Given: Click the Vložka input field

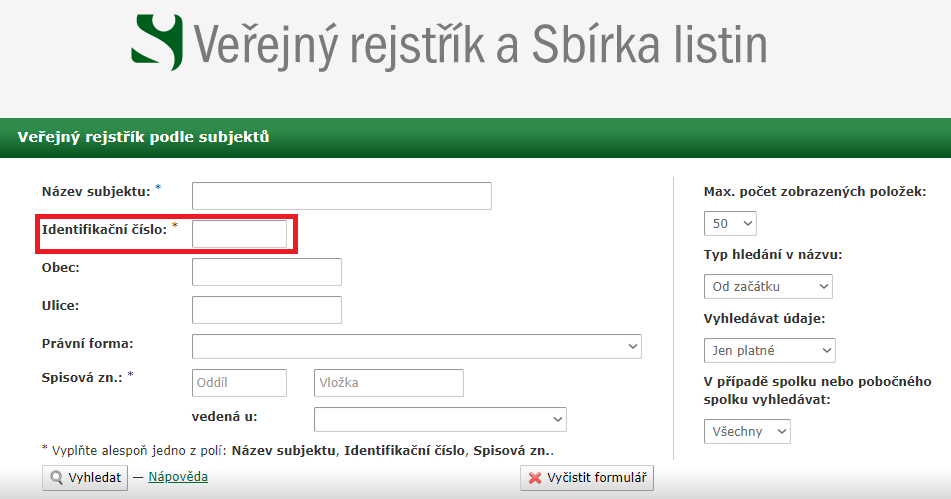Looking at the screenshot, I should tap(388, 383).
